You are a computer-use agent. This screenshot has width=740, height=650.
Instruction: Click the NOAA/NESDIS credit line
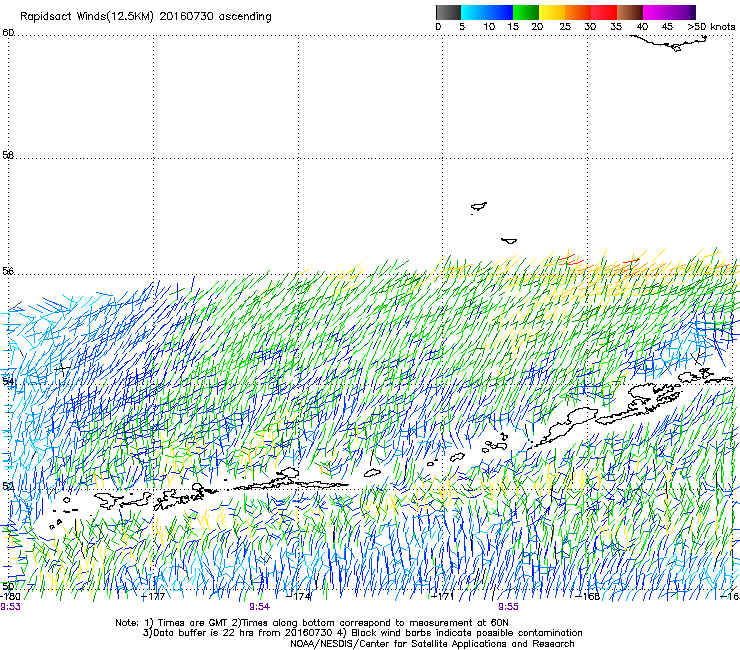coord(432,644)
